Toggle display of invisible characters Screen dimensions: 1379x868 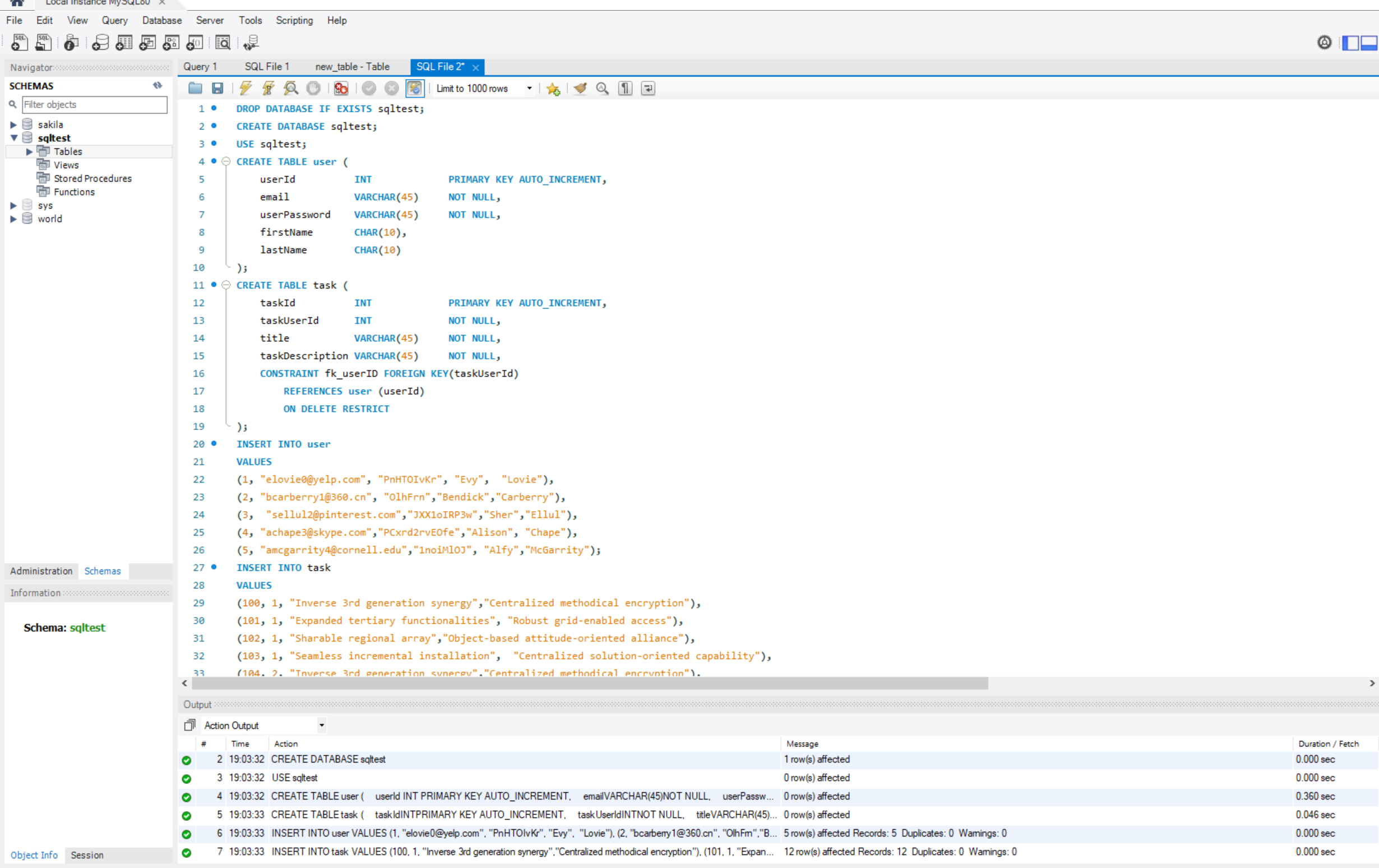(x=624, y=88)
